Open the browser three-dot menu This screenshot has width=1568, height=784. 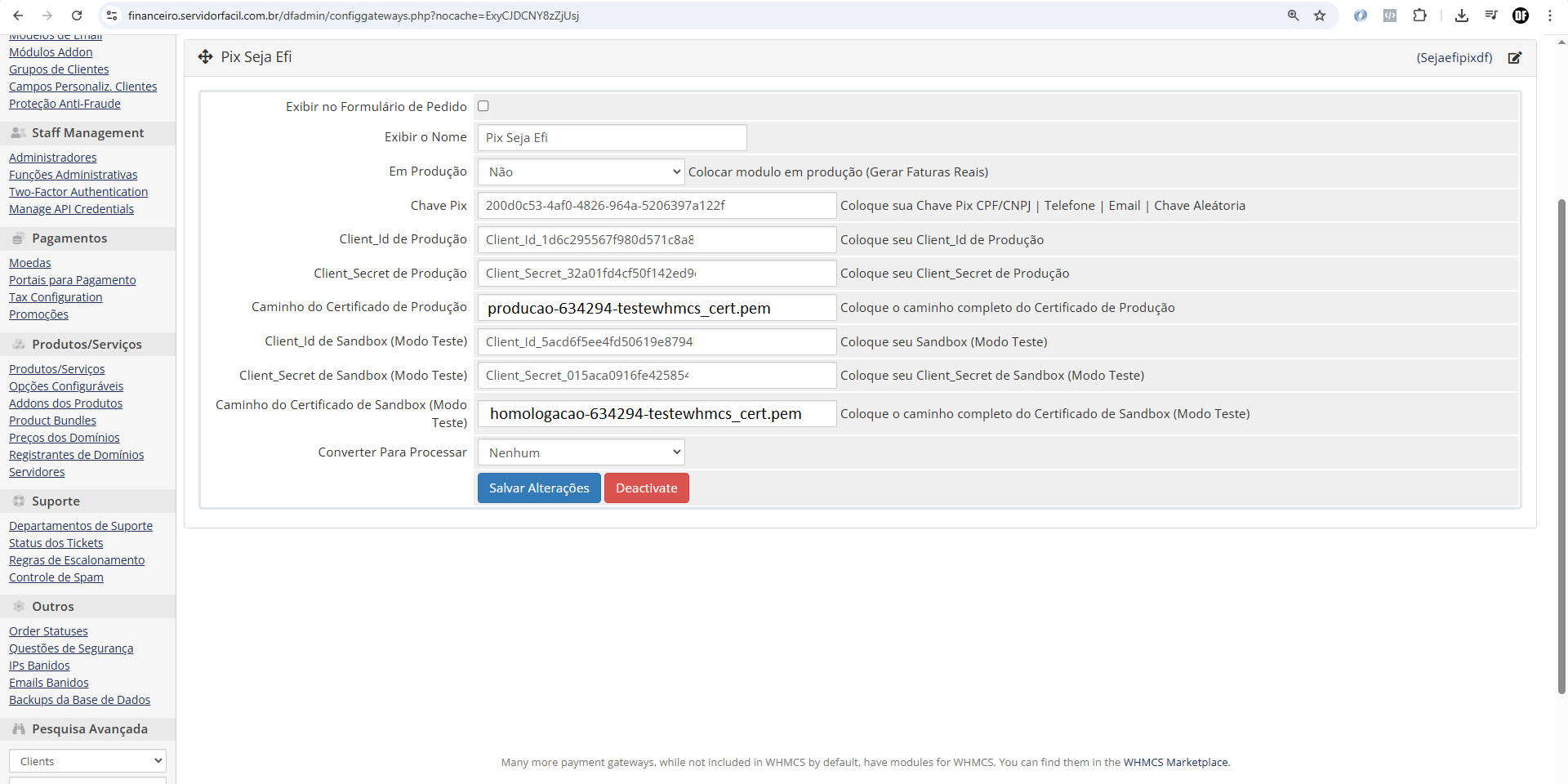coord(1550,16)
